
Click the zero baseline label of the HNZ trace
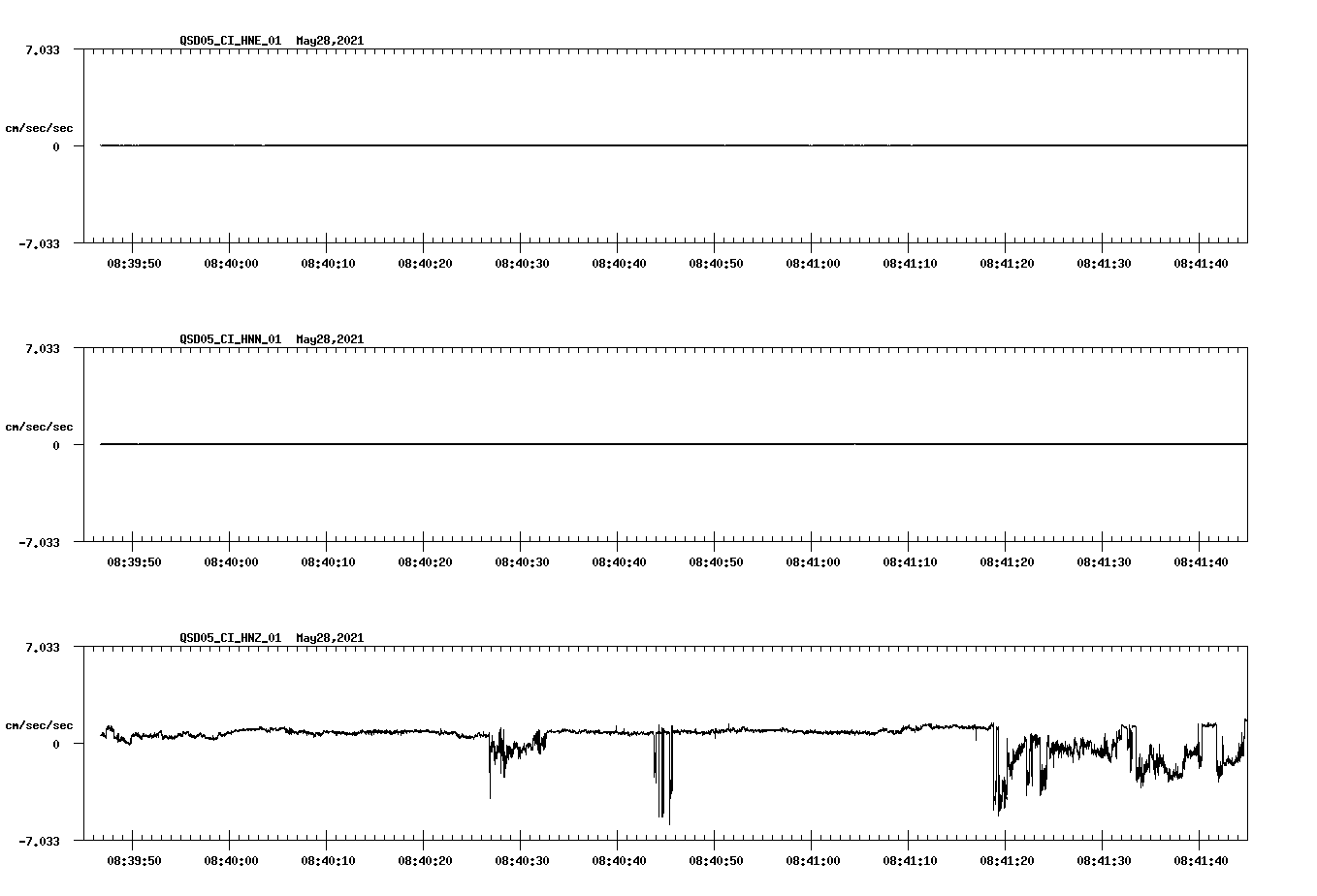[x=54, y=744]
